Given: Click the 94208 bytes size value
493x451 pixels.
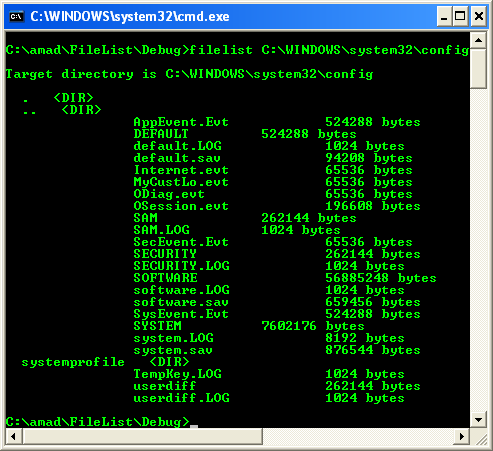Looking at the screenshot, I should pyautogui.click(x=369, y=158).
